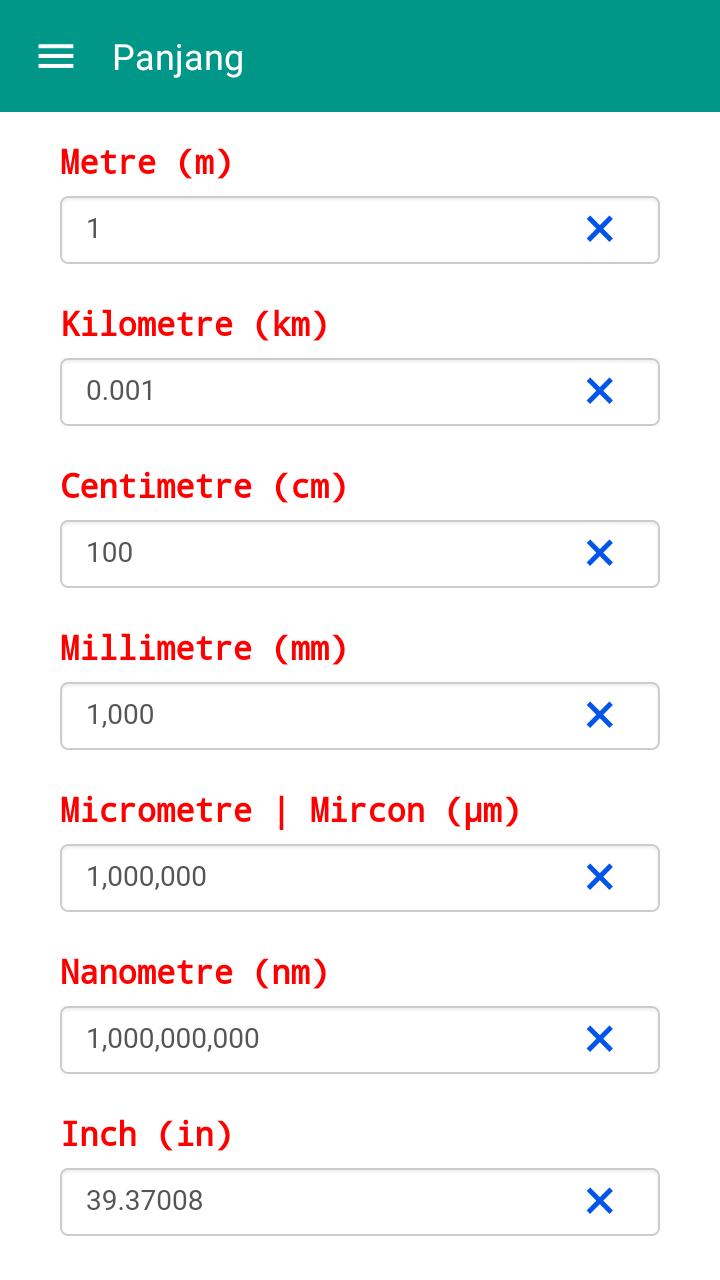720x1280 pixels.
Task: Focus the Nanometre input field
Action: (310, 1040)
